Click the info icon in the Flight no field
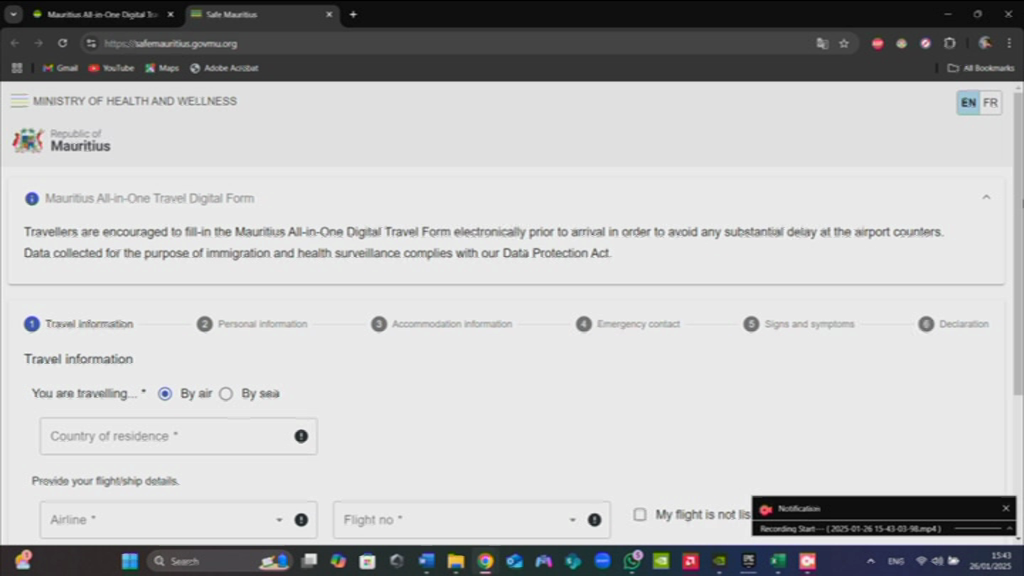 click(594, 520)
